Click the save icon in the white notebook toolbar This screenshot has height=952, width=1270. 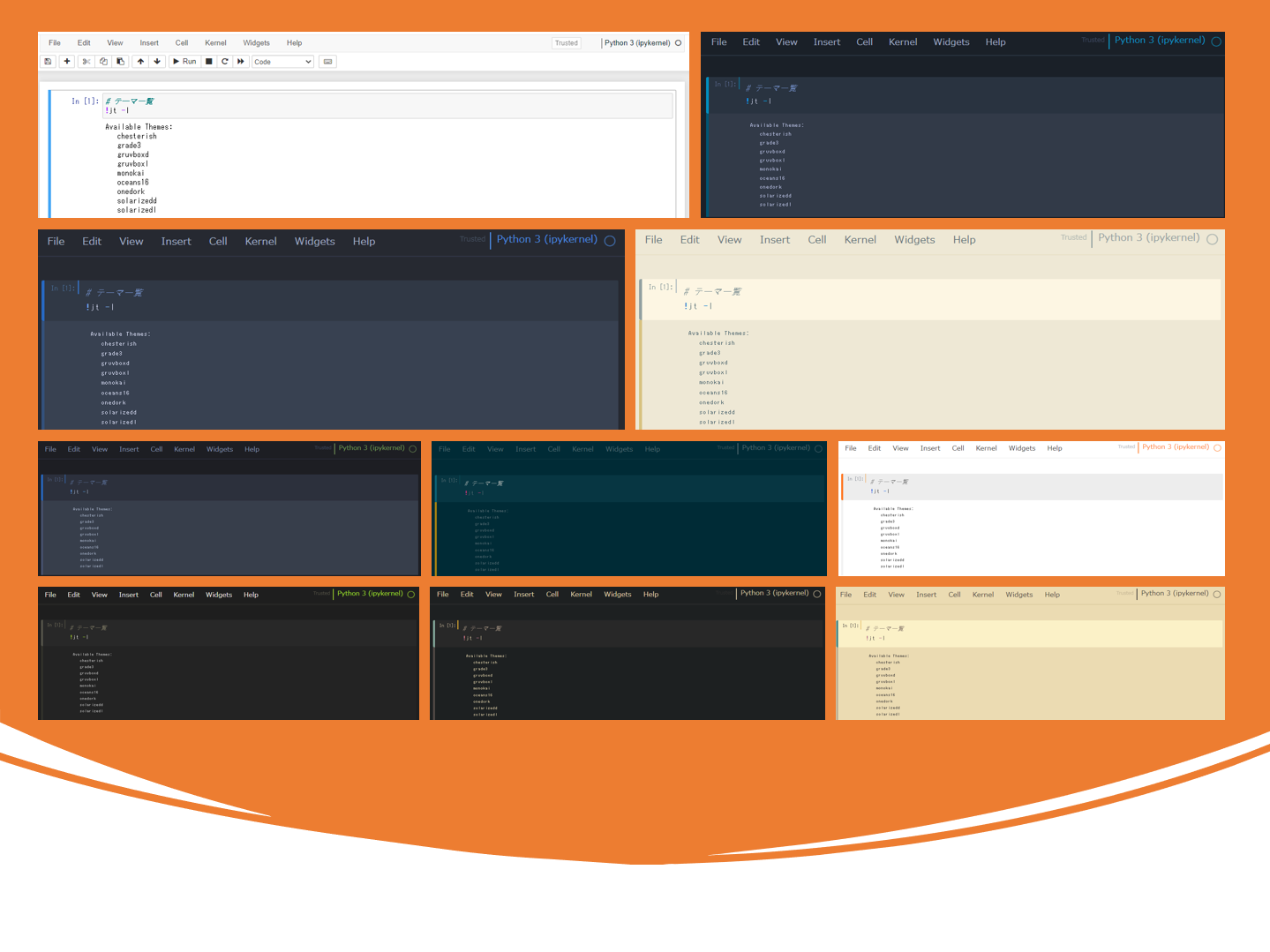[x=48, y=62]
